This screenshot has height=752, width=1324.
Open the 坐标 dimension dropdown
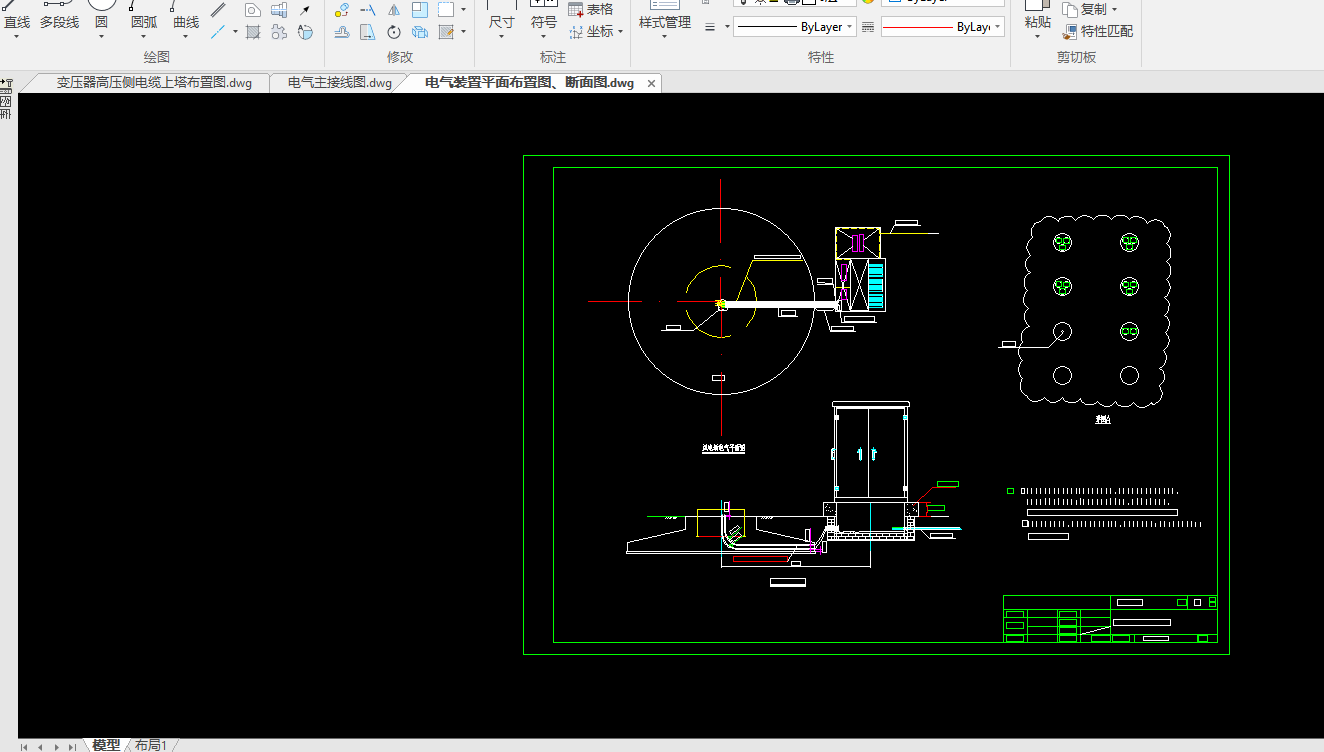(x=620, y=31)
